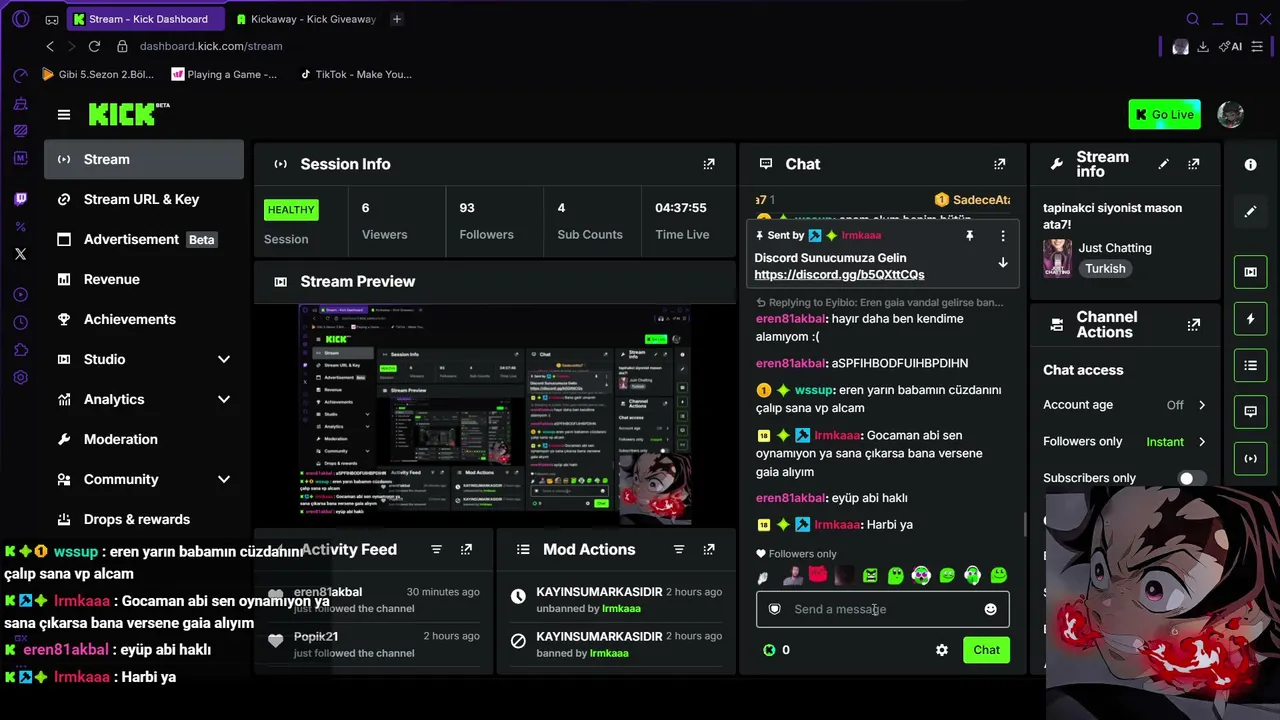1280x720 pixels.
Task: Edit Stream info with the pencil icon
Action: (x=1163, y=164)
